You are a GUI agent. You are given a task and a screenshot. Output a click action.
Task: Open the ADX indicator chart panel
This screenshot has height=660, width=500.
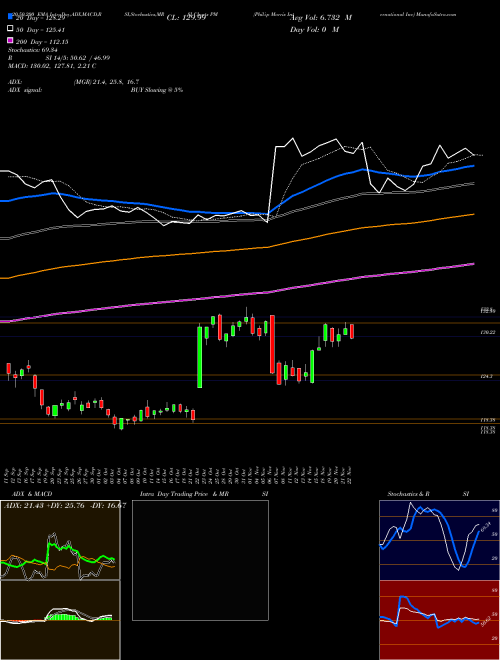(60, 540)
